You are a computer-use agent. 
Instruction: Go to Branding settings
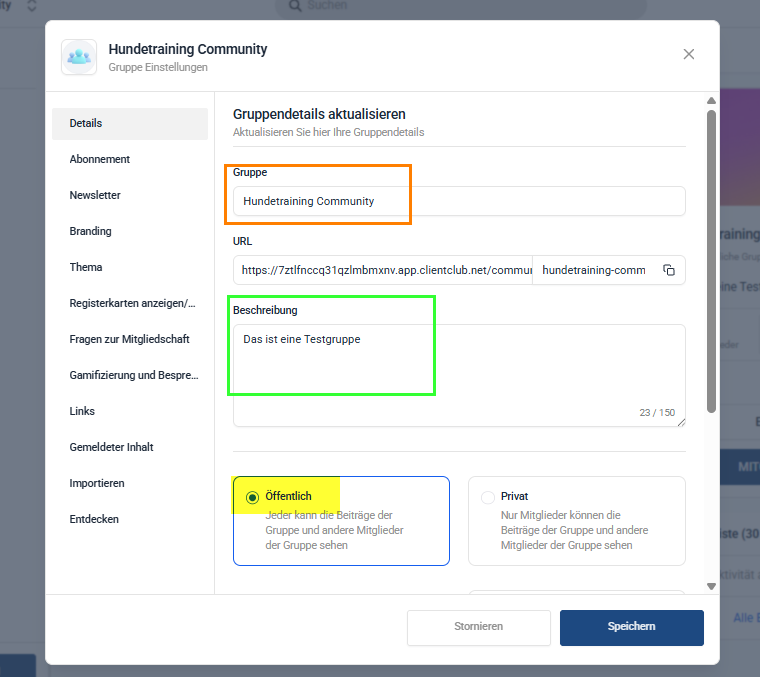click(x=91, y=231)
